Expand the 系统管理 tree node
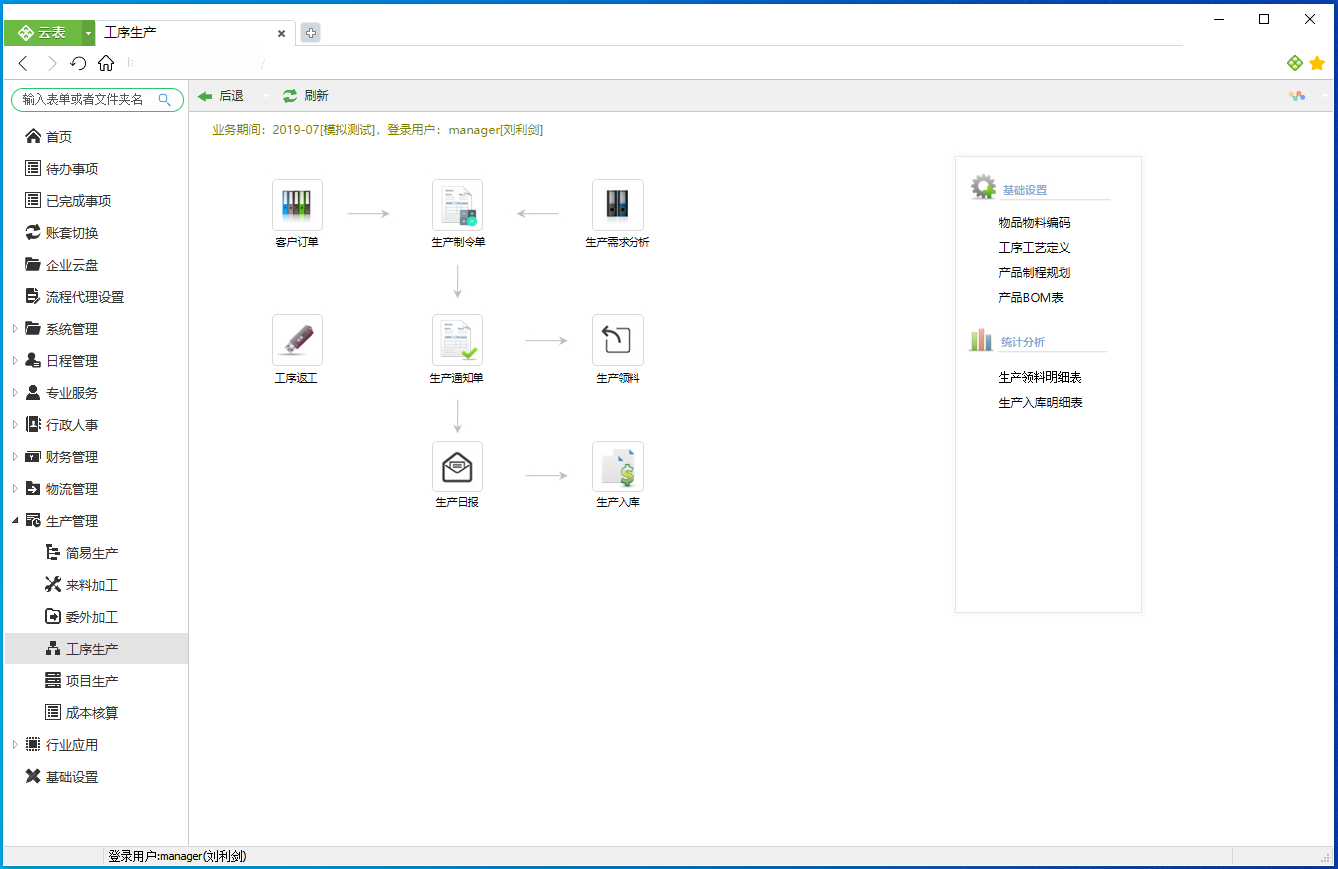The height and width of the screenshot is (869, 1338). (15, 329)
